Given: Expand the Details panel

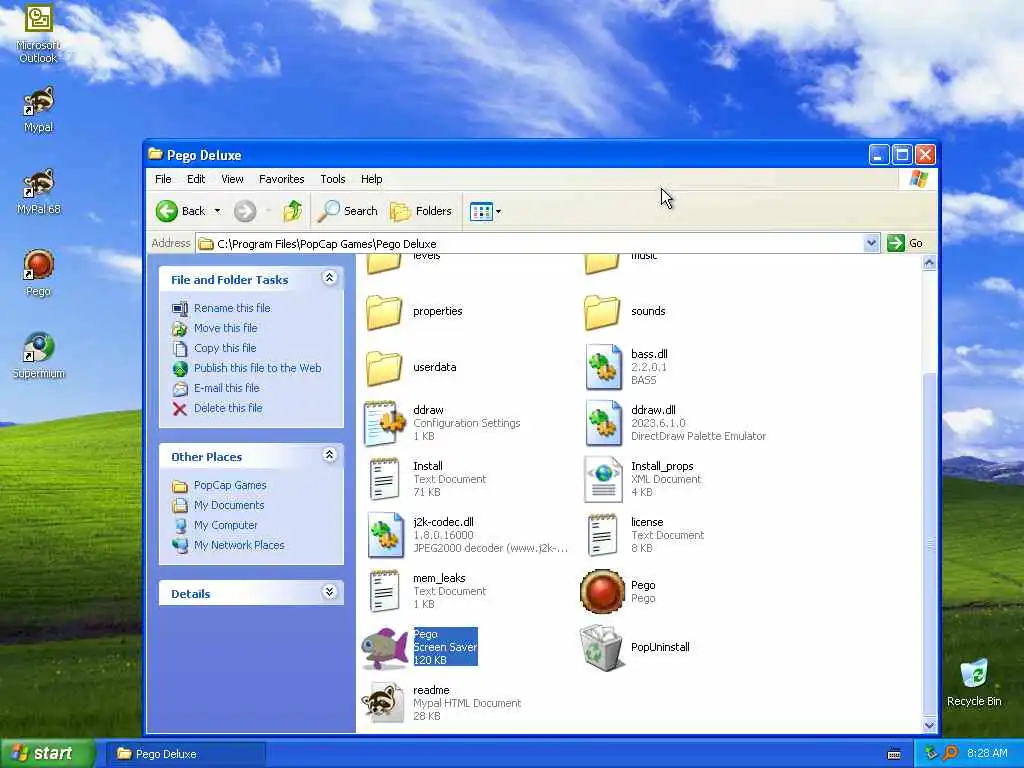Looking at the screenshot, I should click(329, 592).
